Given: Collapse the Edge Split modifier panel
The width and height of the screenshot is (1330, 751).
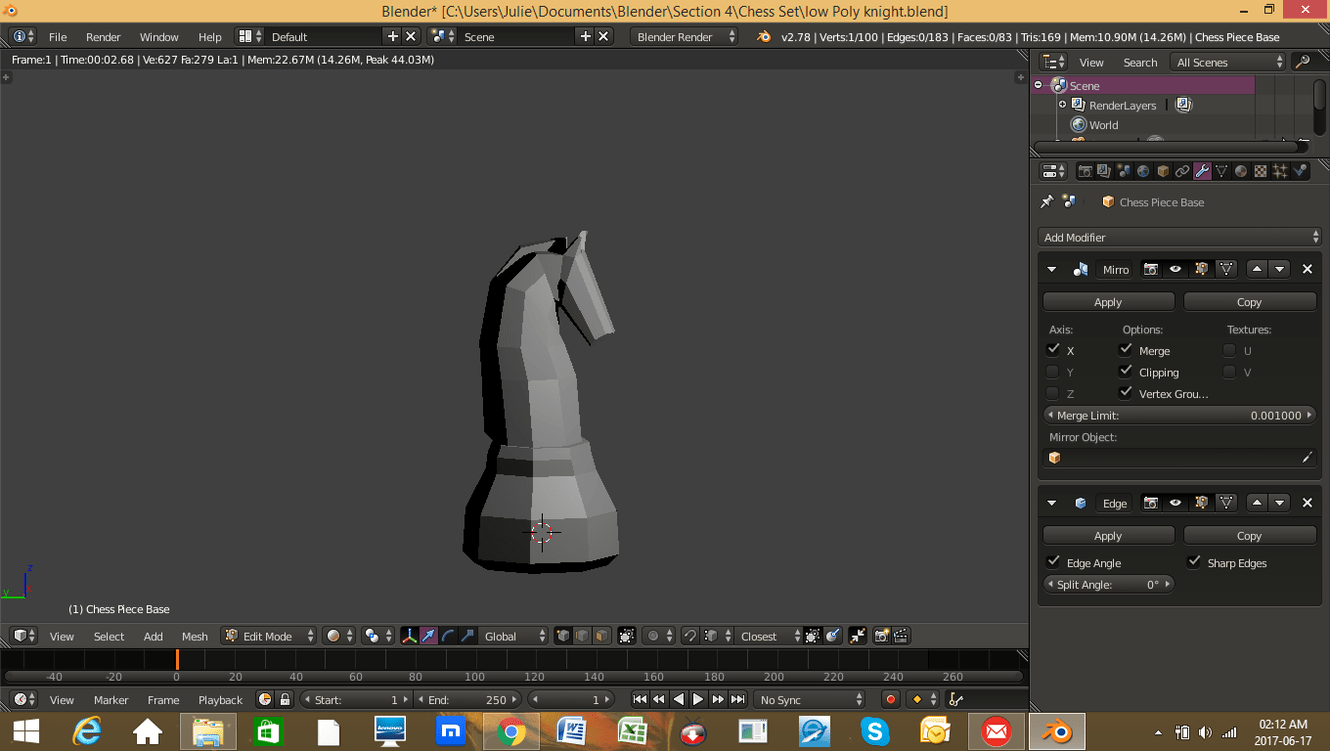Looking at the screenshot, I should click(1052, 503).
